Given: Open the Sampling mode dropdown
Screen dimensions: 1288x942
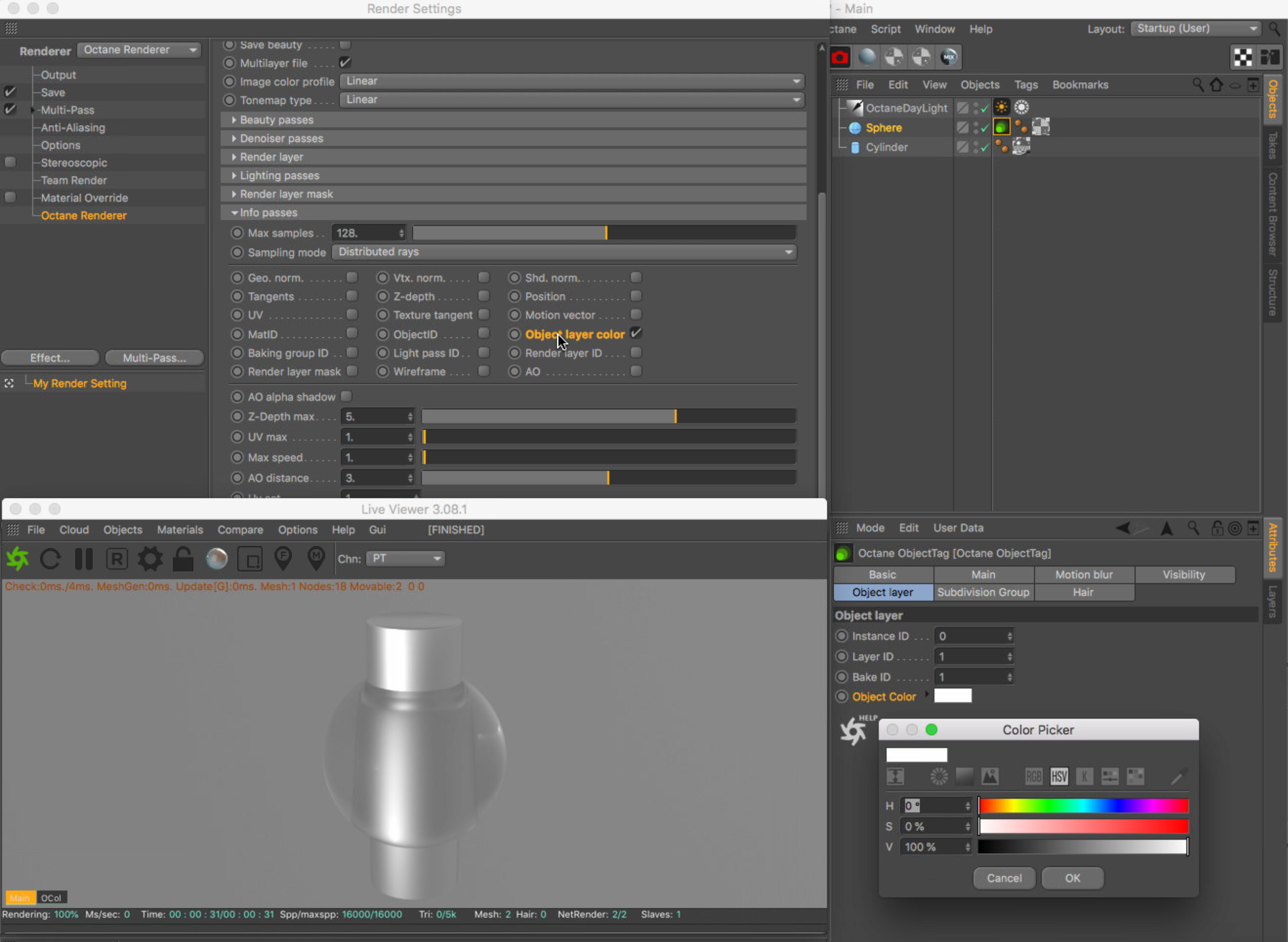Looking at the screenshot, I should click(x=563, y=252).
